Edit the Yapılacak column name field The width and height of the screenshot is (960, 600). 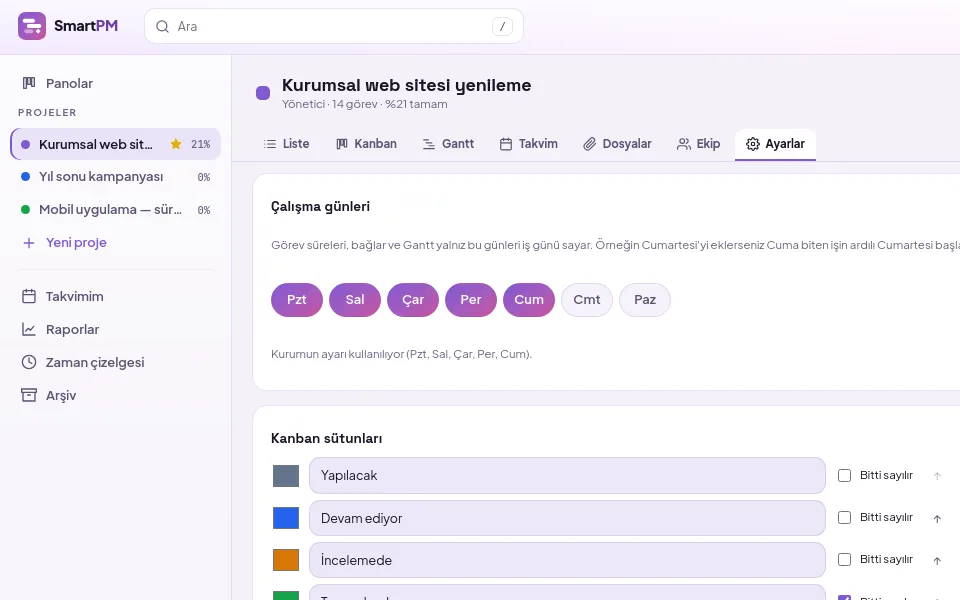[567, 476]
